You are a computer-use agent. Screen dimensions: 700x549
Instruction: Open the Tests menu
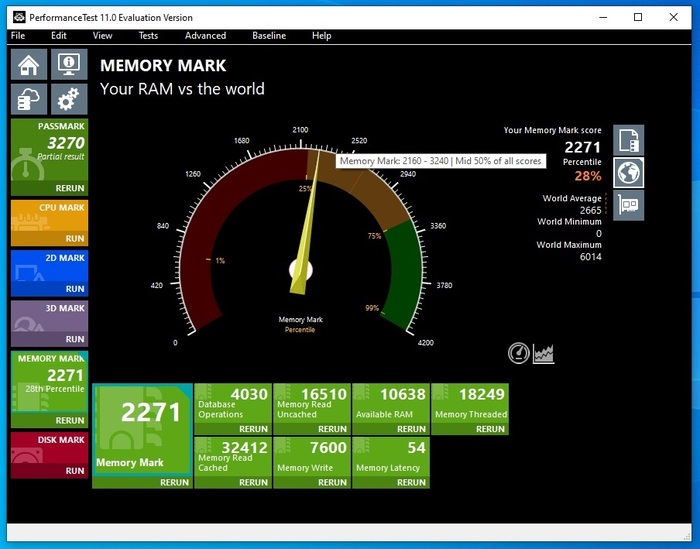pos(148,36)
